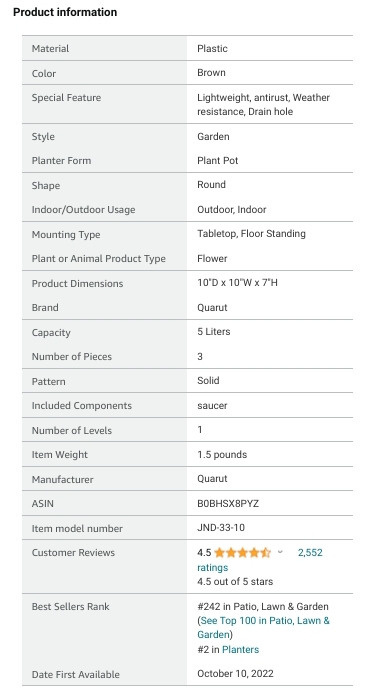Click the Brand value Quarut
This screenshot has width=367, height=690.
(212, 308)
